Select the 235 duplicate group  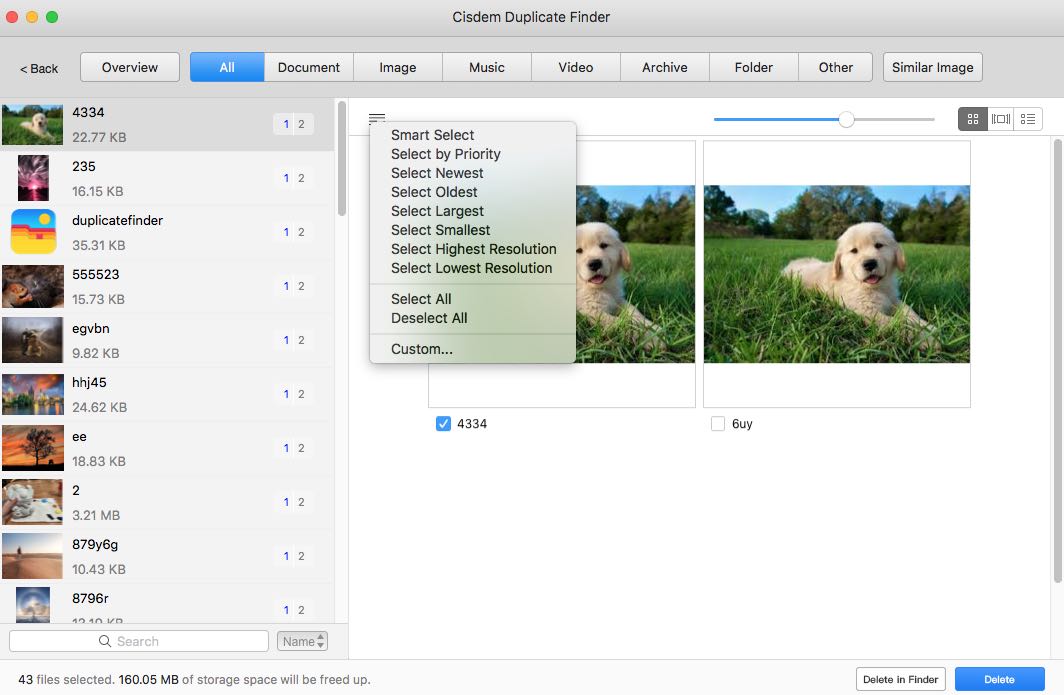point(167,179)
